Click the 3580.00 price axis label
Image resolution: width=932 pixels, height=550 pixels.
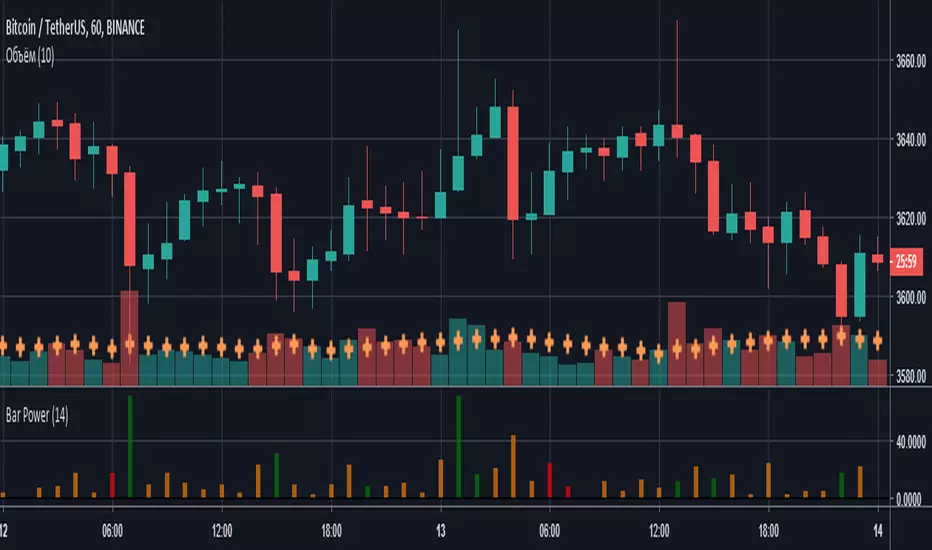(908, 377)
